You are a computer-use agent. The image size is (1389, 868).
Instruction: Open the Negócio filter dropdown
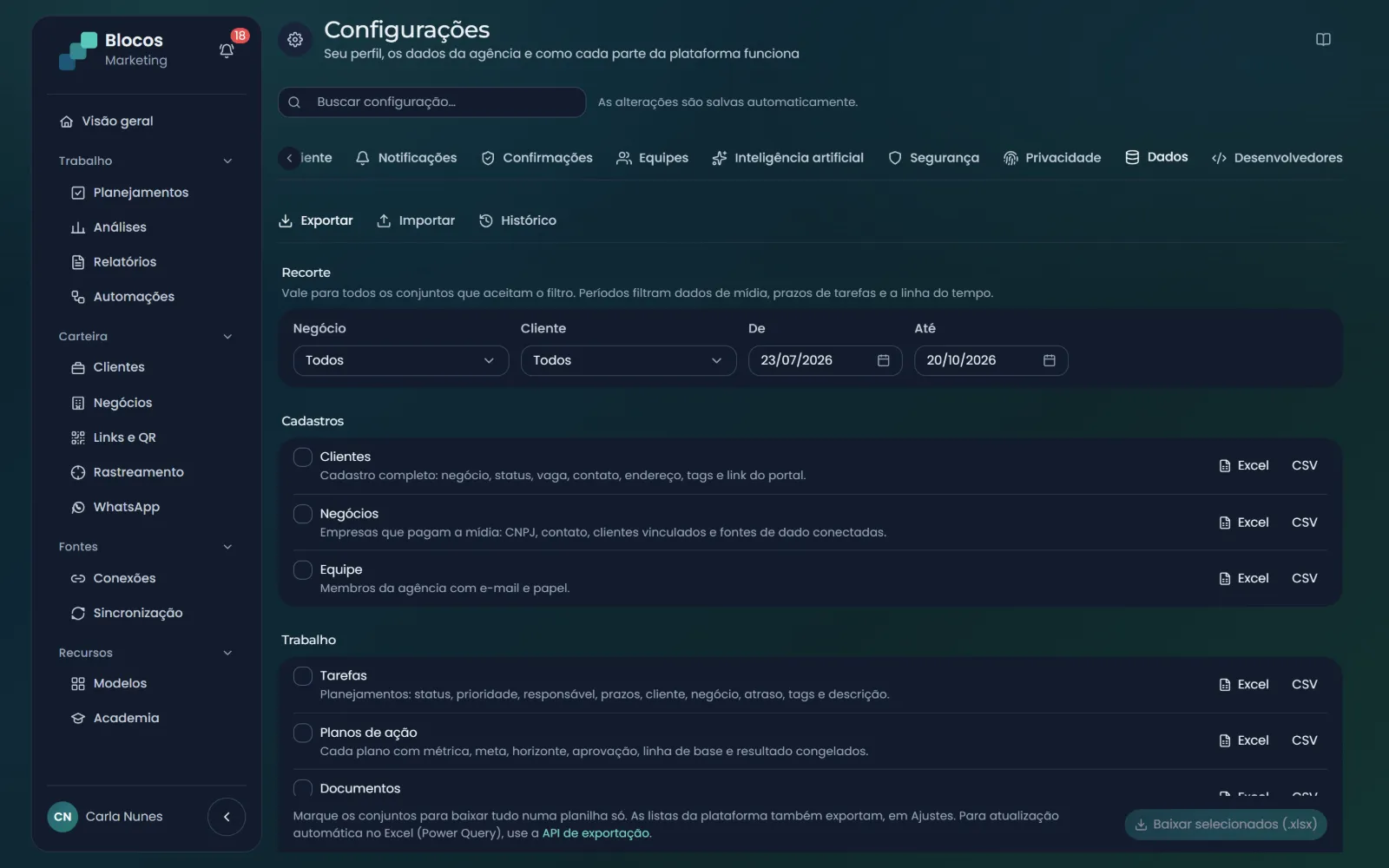pyautogui.click(x=401, y=360)
